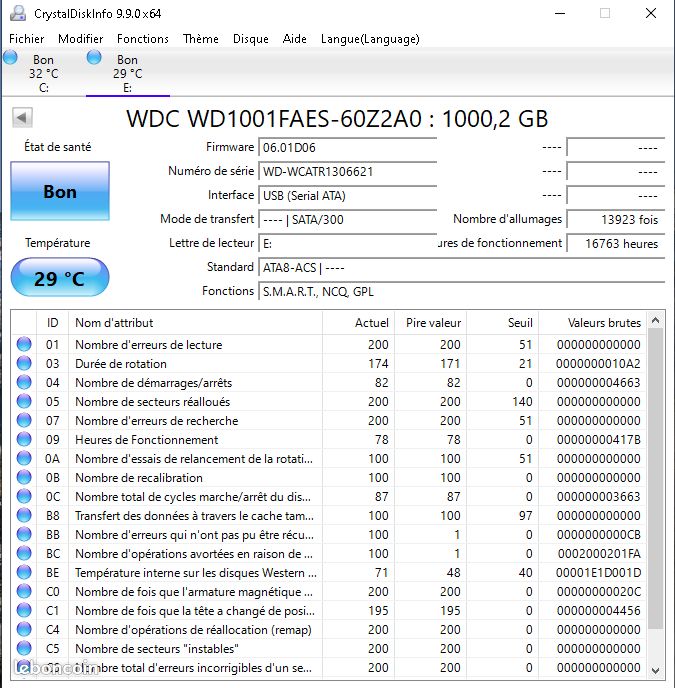Click the Valeurs brutes column header
Screen dimensions: 675x688
[592, 323]
